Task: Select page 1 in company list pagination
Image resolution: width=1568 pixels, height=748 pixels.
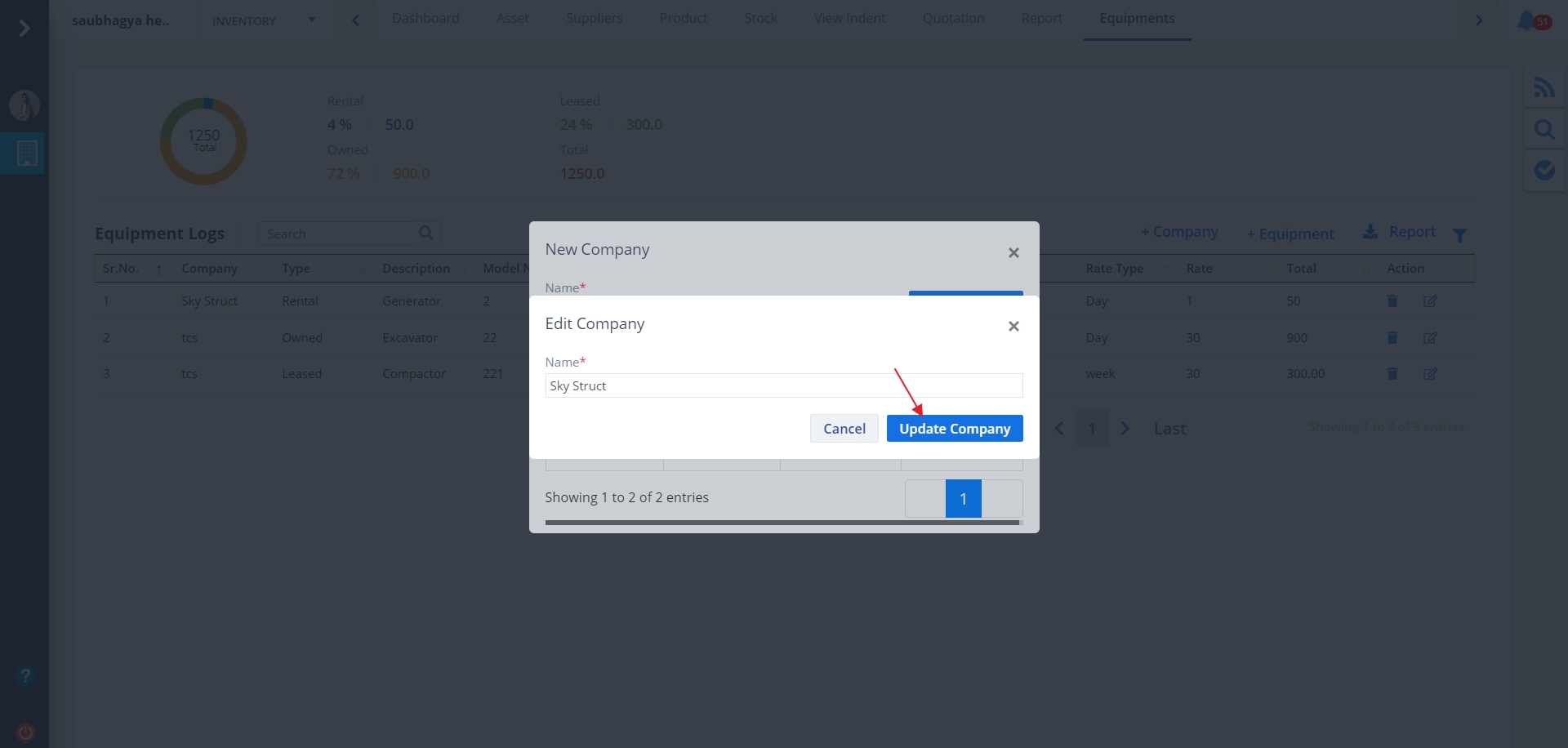Action: (x=963, y=499)
